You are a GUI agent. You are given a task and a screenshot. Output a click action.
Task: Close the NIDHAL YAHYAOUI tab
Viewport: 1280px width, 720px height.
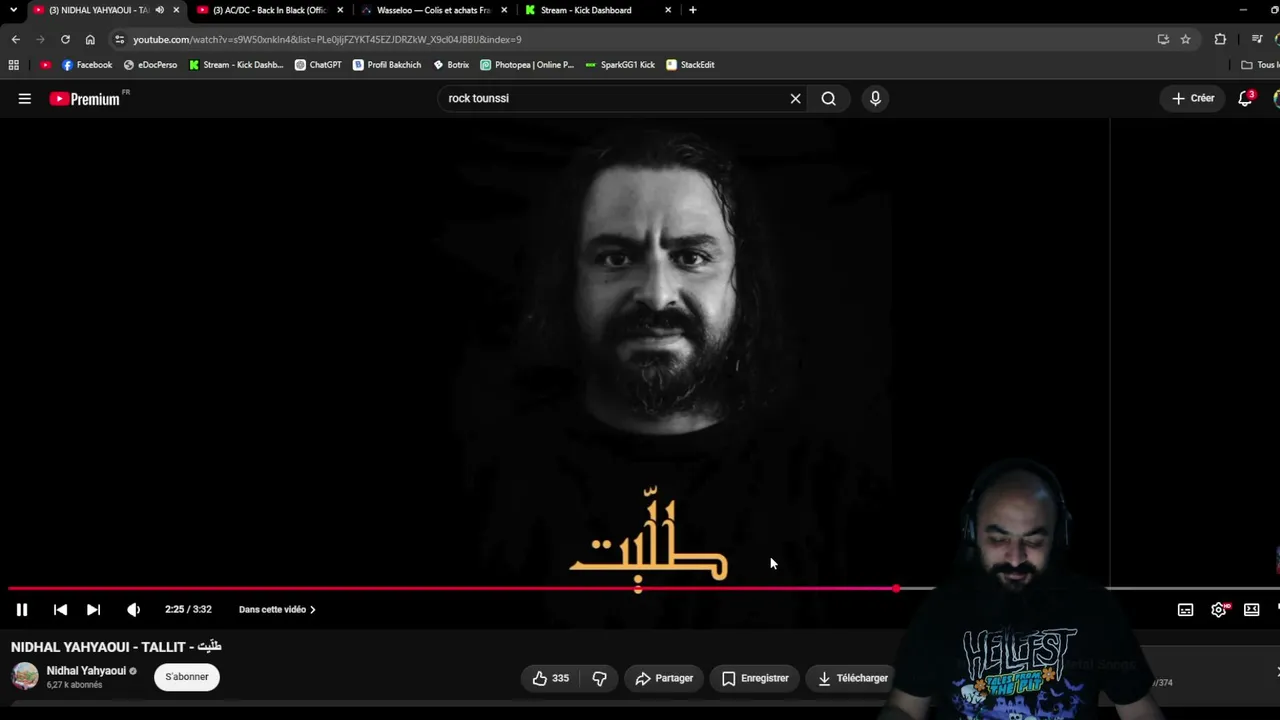click(176, 10)
